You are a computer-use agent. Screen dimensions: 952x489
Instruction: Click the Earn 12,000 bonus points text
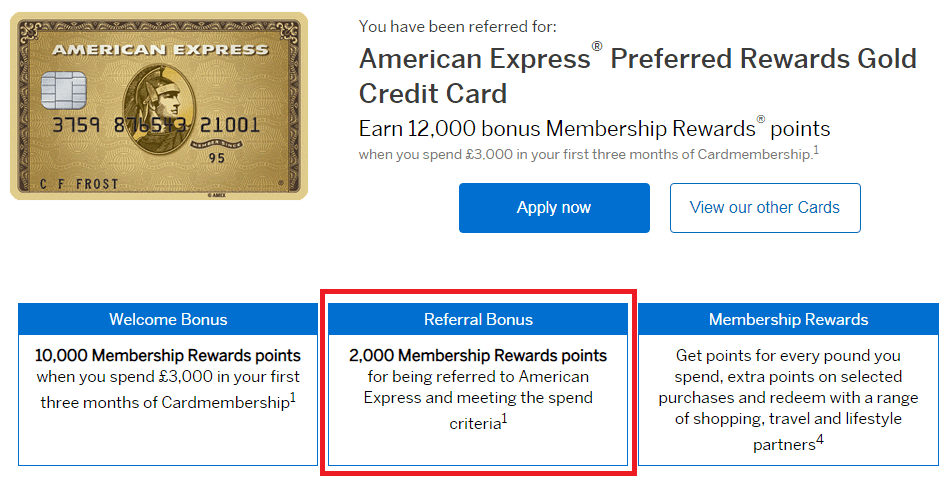[x=594, y=129]
